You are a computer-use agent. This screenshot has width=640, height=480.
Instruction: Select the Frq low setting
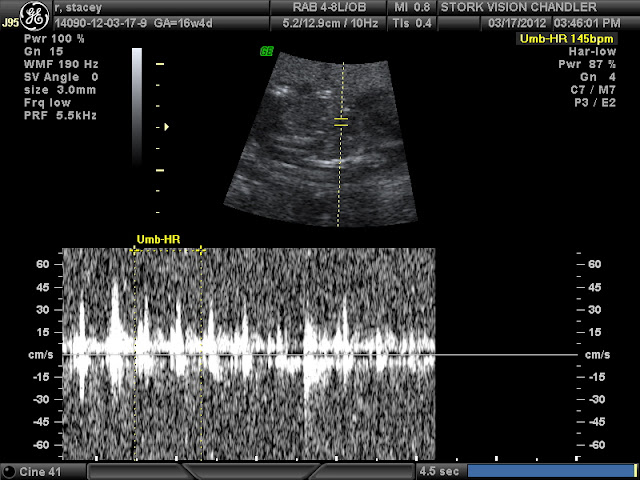tap(47, 102)
